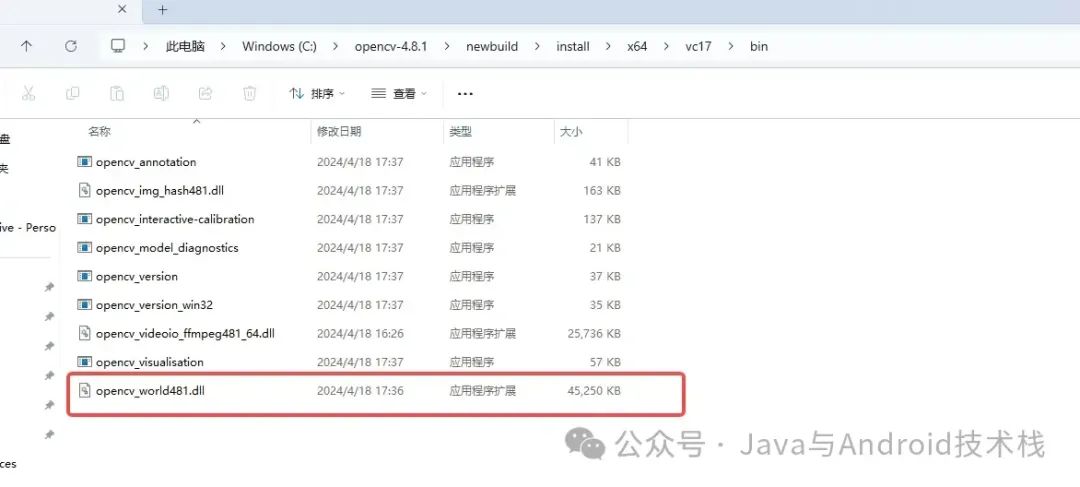The width and height of the screenshot is (1080, 487).
Task: Sort by 类型 column header
Action: [461, 132]
